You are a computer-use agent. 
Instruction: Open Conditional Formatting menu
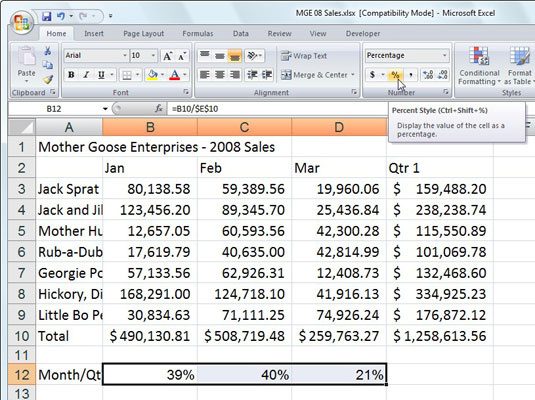pyautogui.click(x=479, y=66)
